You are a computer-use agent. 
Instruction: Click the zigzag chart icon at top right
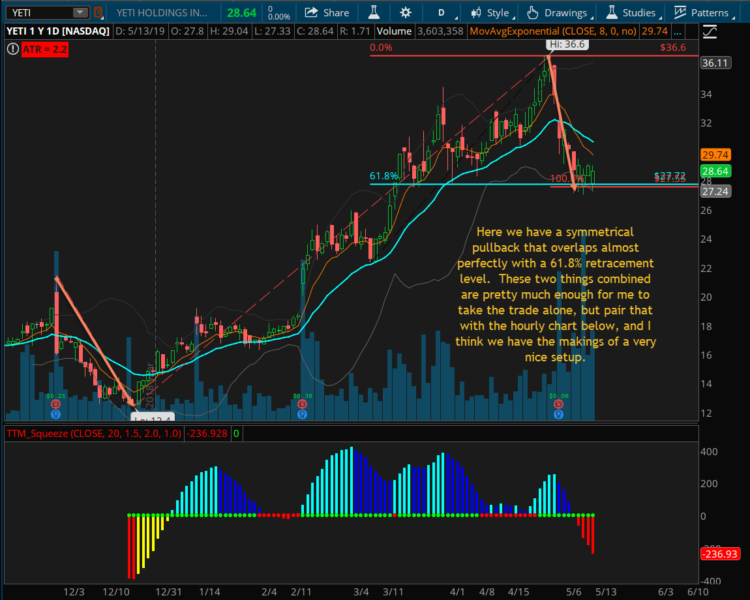coord(710,31)
